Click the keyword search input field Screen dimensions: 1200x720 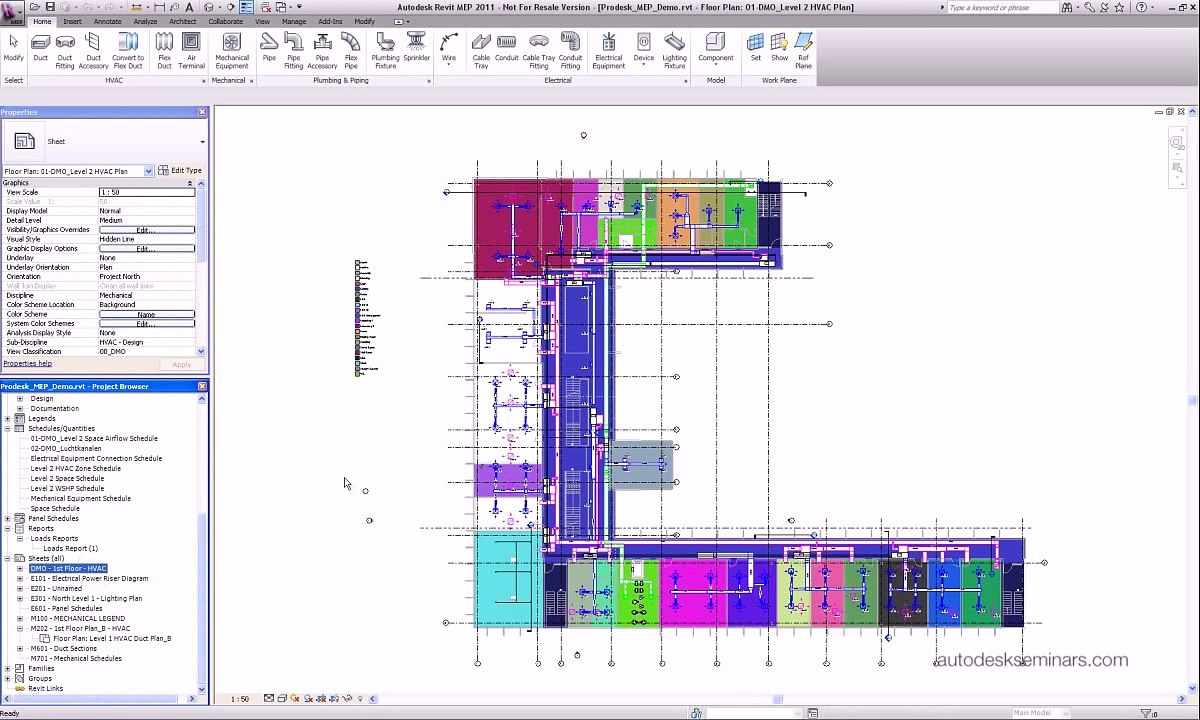point(1002,7)
